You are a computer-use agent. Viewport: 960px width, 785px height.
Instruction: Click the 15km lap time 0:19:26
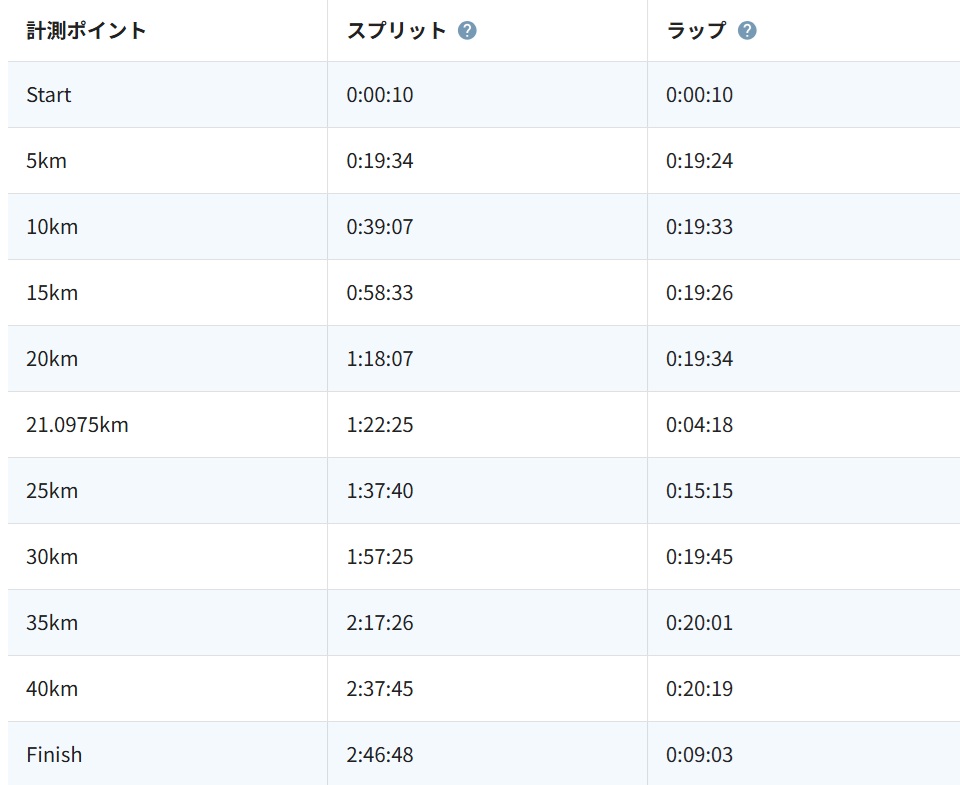click(x=700, y=293)
